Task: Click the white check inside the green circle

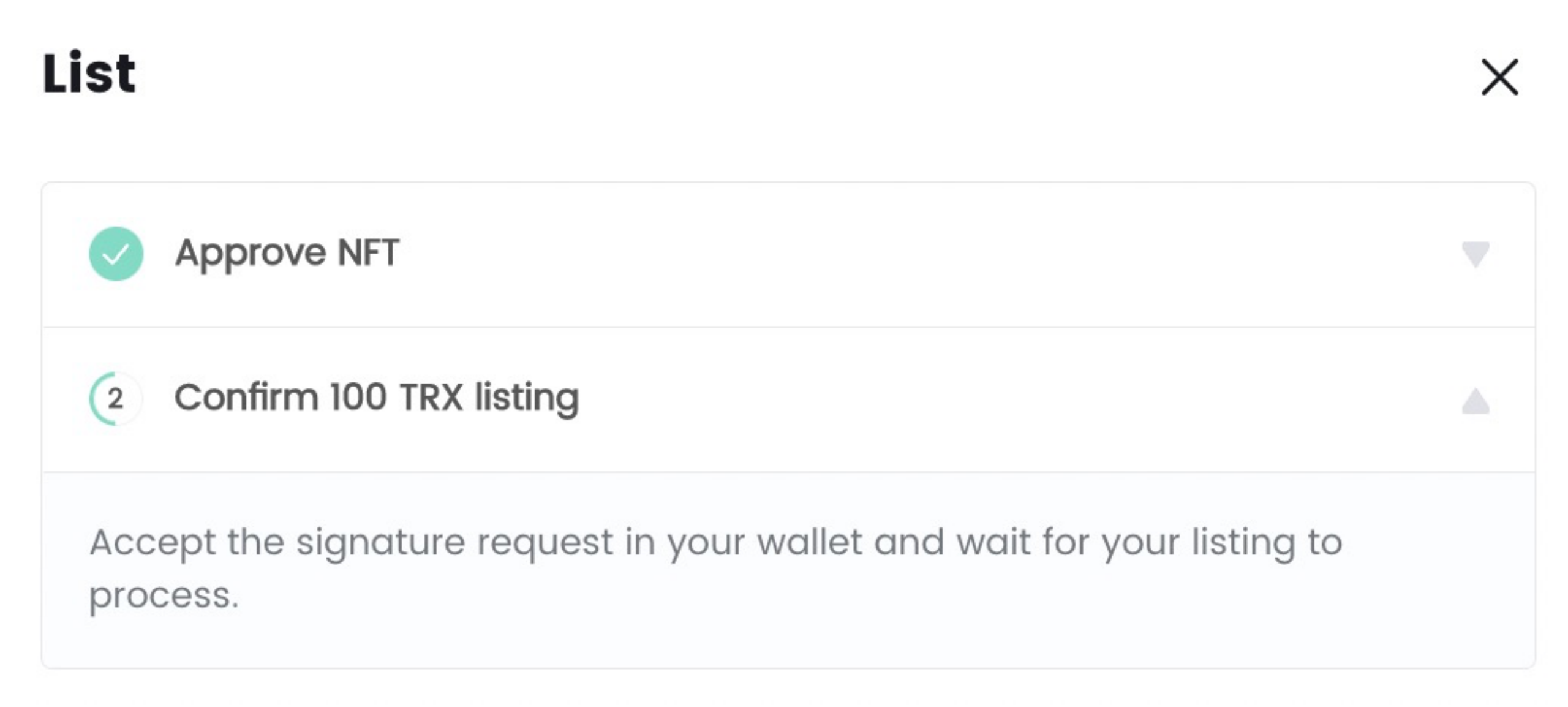Action: [116, 254]
